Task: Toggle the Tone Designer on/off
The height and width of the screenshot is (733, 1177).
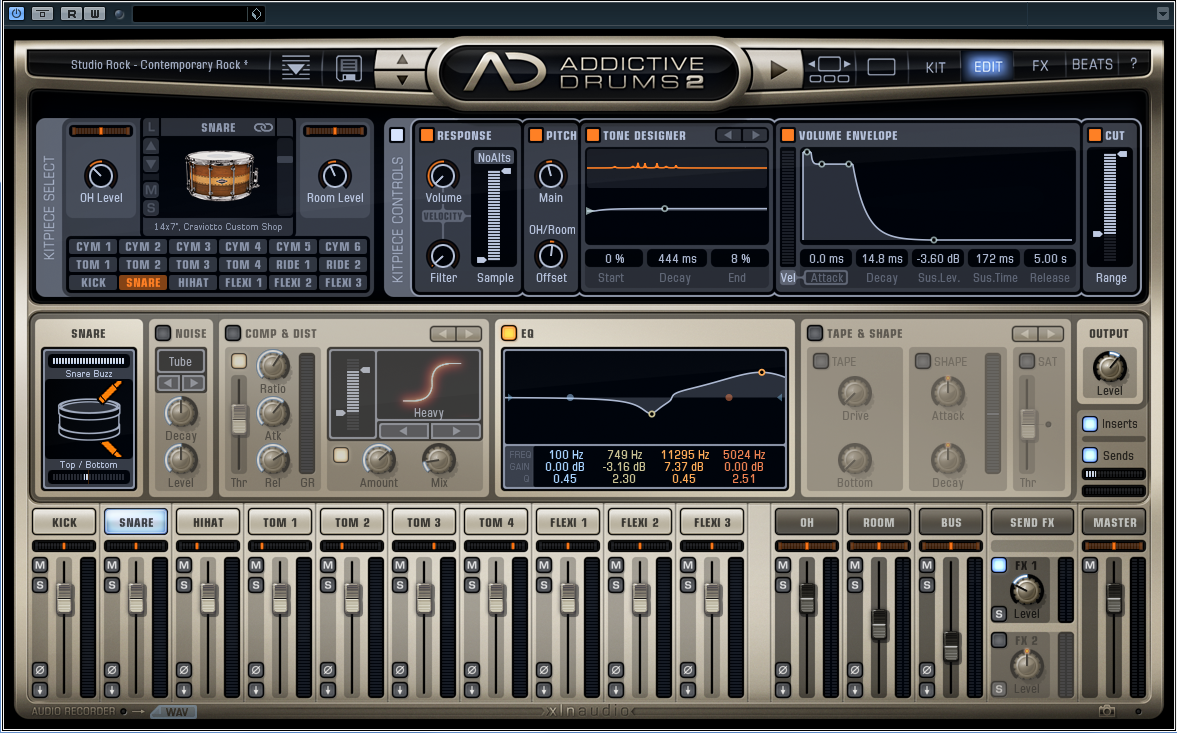Action: pos(593,135)
